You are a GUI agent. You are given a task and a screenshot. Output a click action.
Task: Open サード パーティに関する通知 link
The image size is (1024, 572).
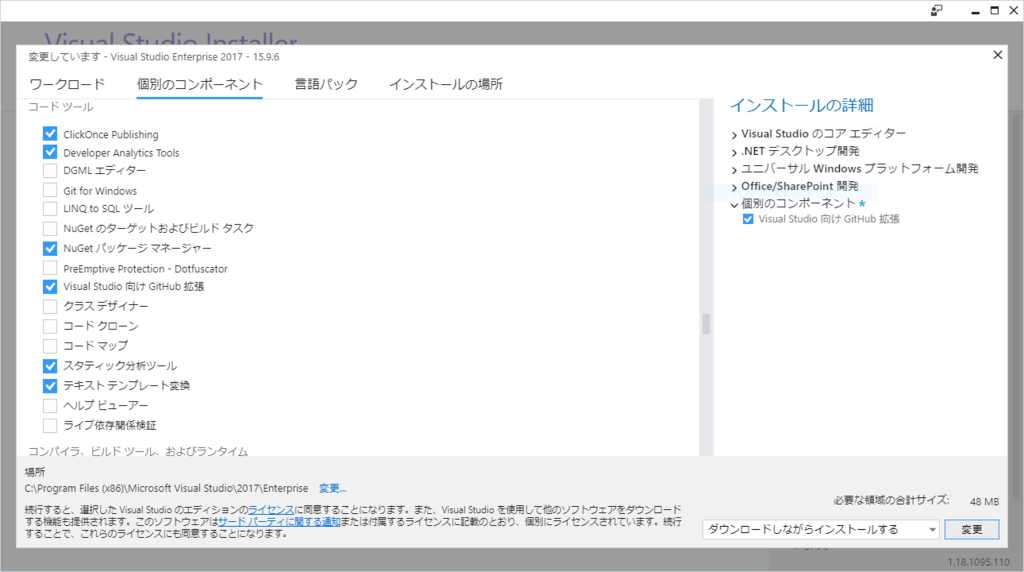click(x=279, y=521)
